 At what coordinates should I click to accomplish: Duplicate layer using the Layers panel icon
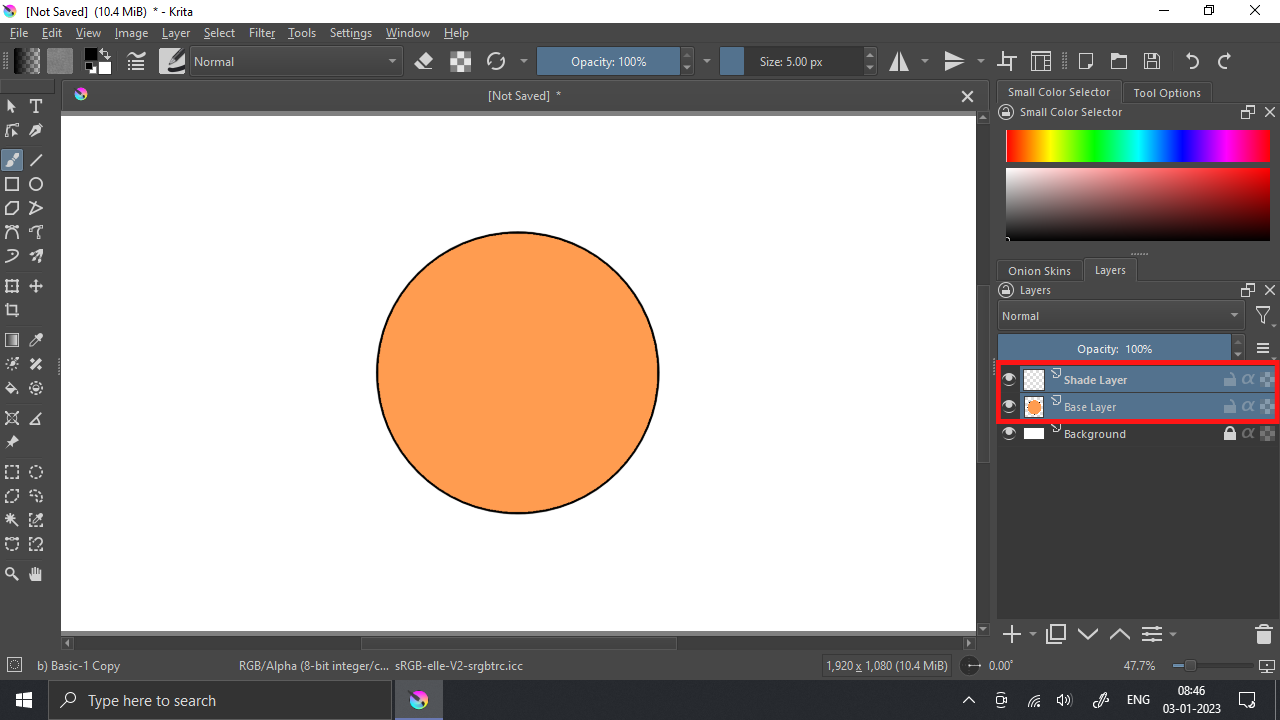[x=1056, y=634]
